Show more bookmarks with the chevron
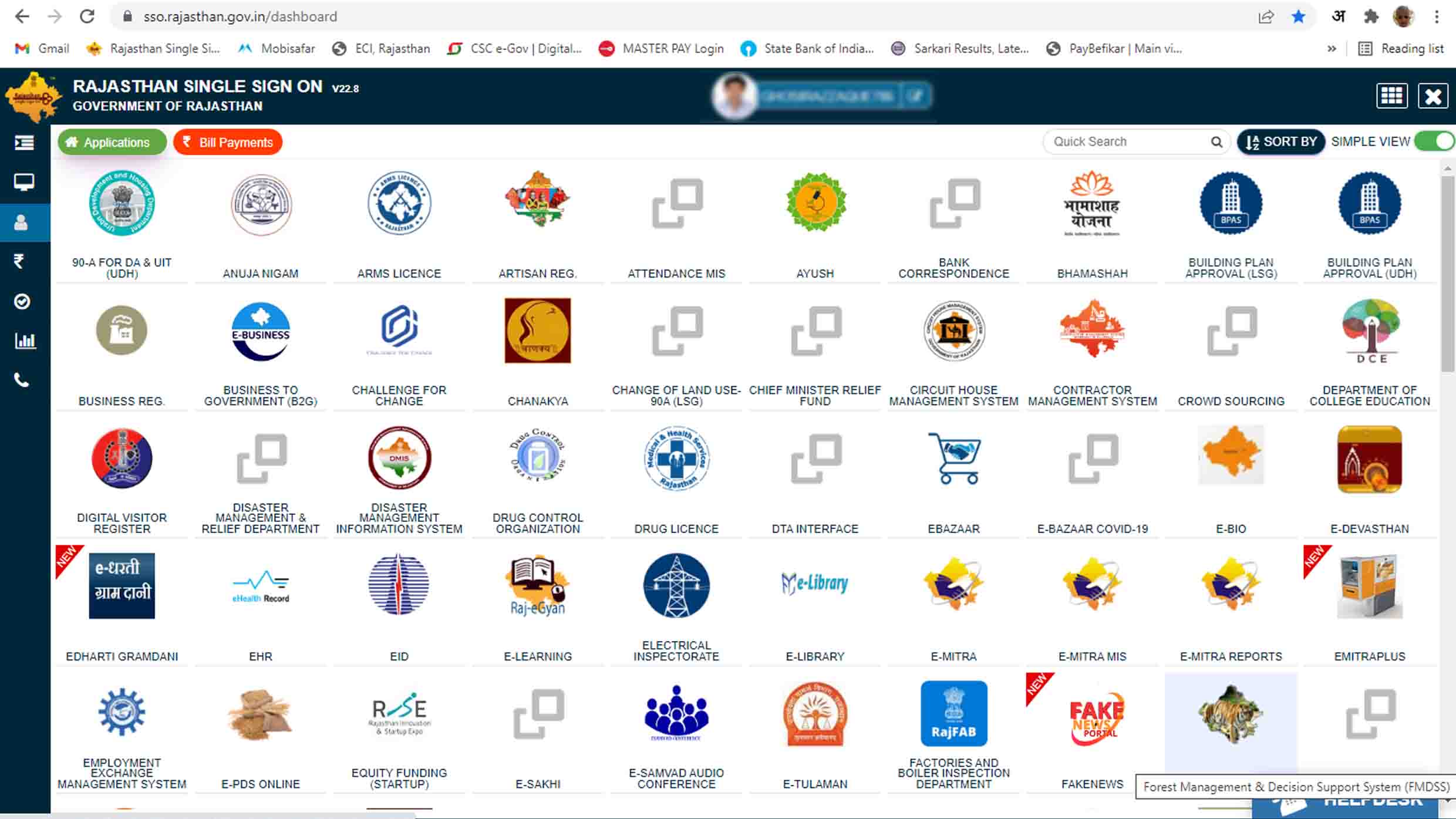This screenshot has height=819, width=1456. [1332, 49]
